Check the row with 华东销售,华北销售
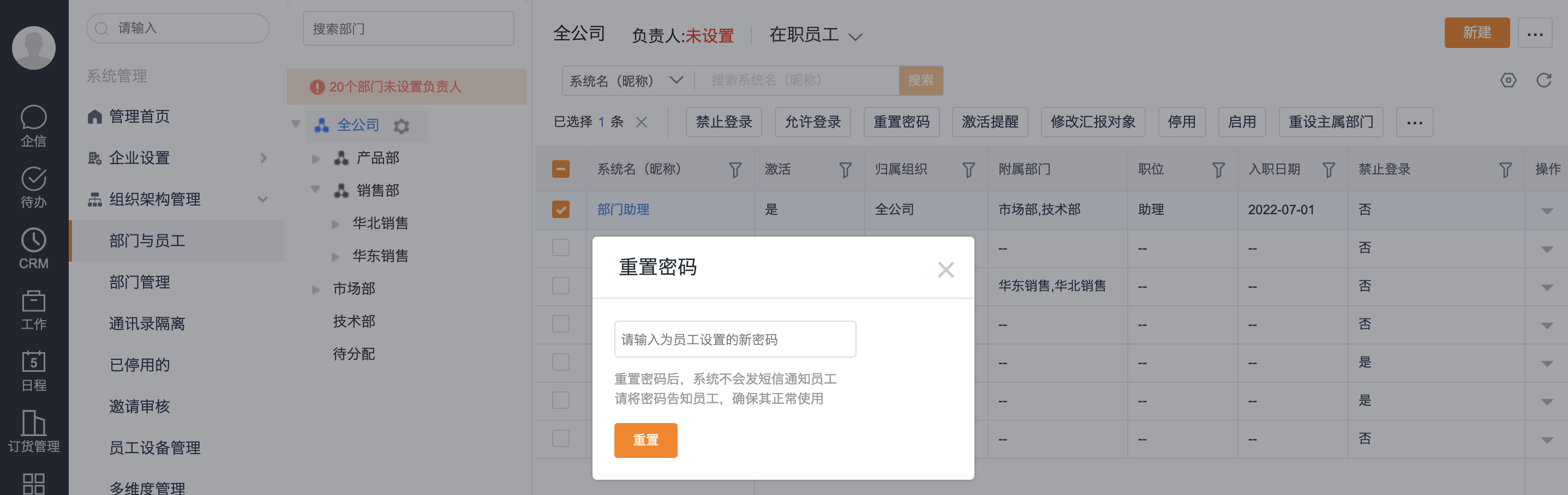1568x495 pixels. click(x=561, y=286)
